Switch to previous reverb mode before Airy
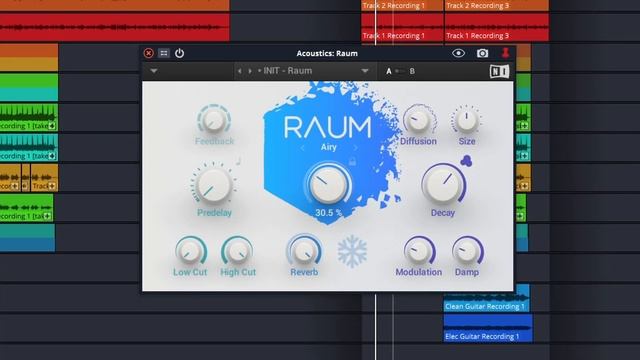Viewport: 640px width, 360px height. [x=302, y=148]
